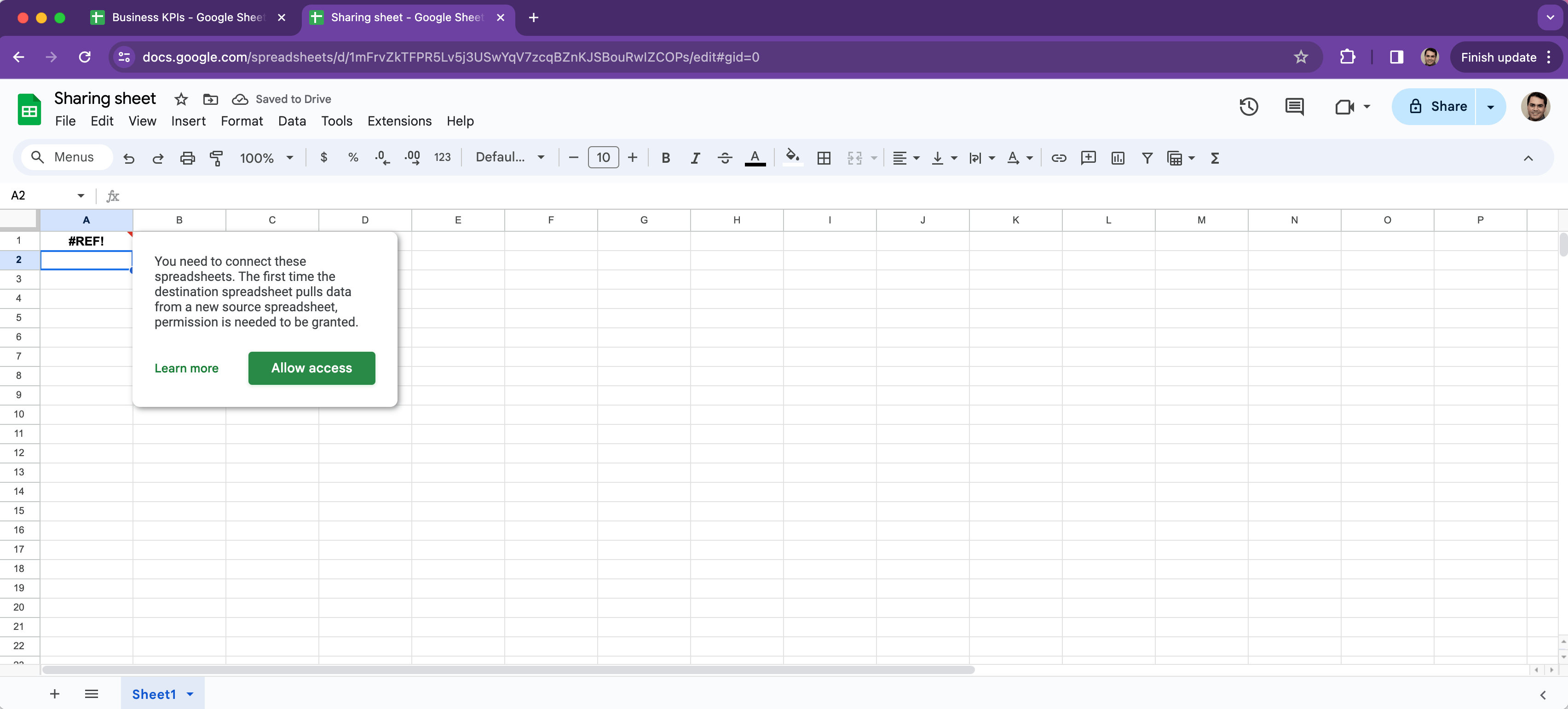Click the borders icon
This screenshot has width=1568, height=709.
click(x=824, y=158)
